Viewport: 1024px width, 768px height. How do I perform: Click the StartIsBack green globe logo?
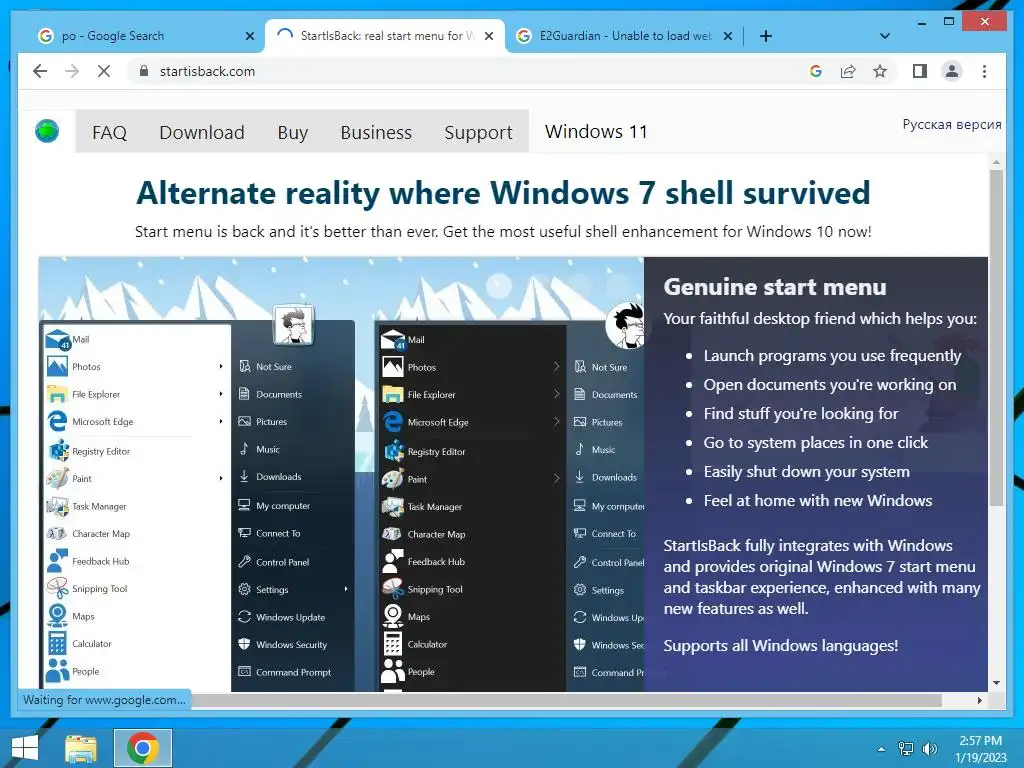pyautogui.click(x=47, y=131)
